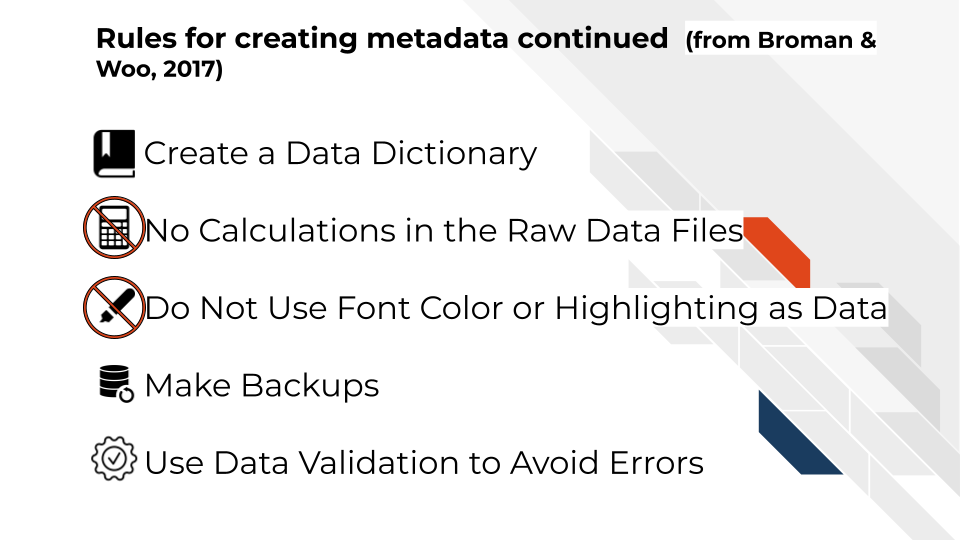This screenshot has width=960, height=540.
Task: Select the crossed-out calculator icon
Action: click(113, 230)
